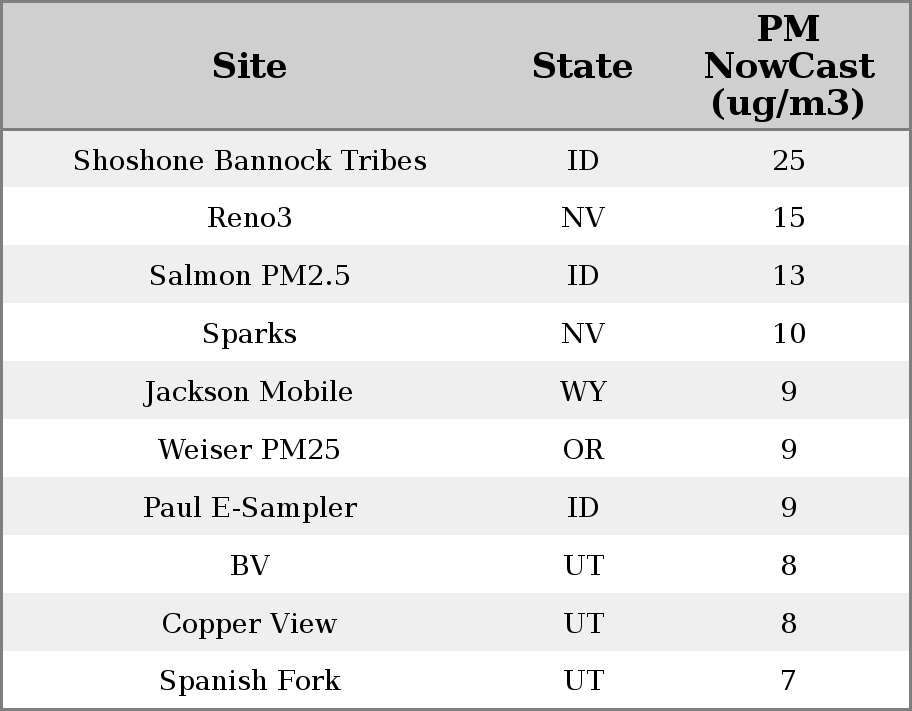The width and height of the screenshot is (912, 711).
Task: Click the Copper View site
Action: [250, 624]
